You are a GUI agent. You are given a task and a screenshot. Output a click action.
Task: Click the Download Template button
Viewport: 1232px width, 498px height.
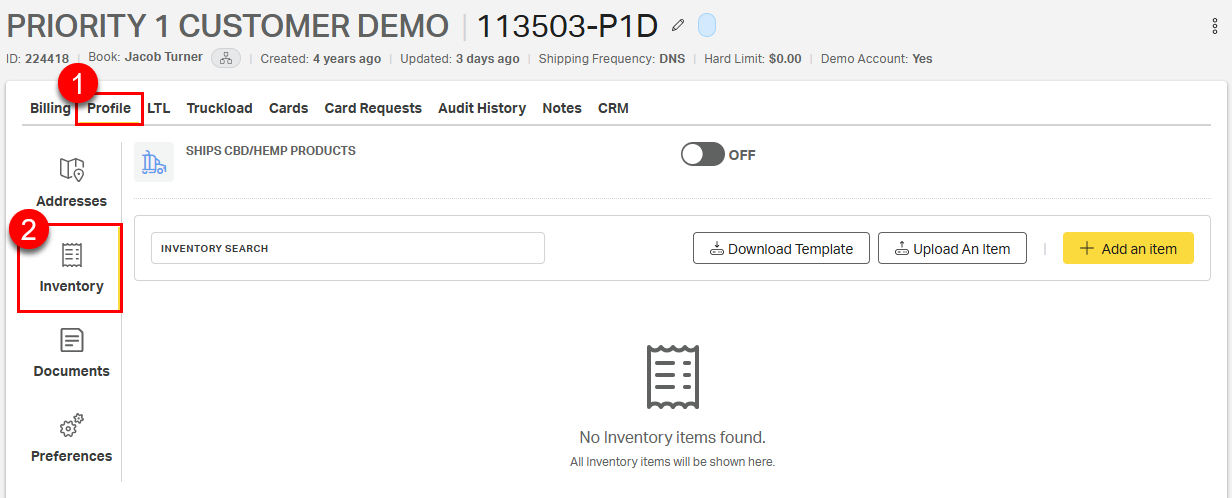point(781,249)
